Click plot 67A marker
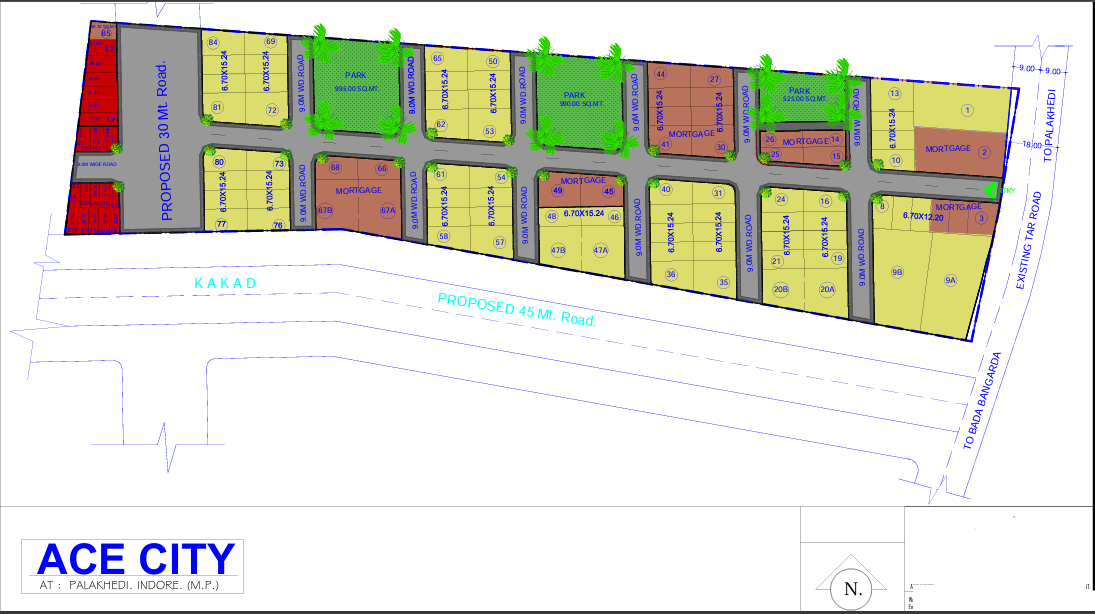The height and width of the screenshot is (614, 1095). [x=388, y=210]
